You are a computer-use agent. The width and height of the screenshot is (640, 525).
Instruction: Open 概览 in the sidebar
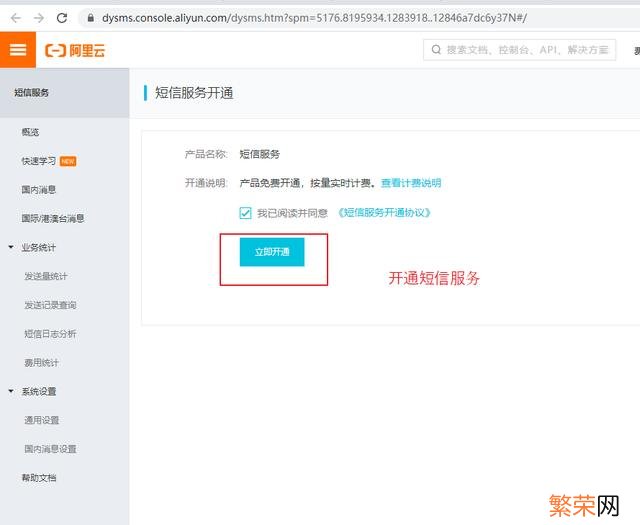pyautogui.click(x=30, y=132)
